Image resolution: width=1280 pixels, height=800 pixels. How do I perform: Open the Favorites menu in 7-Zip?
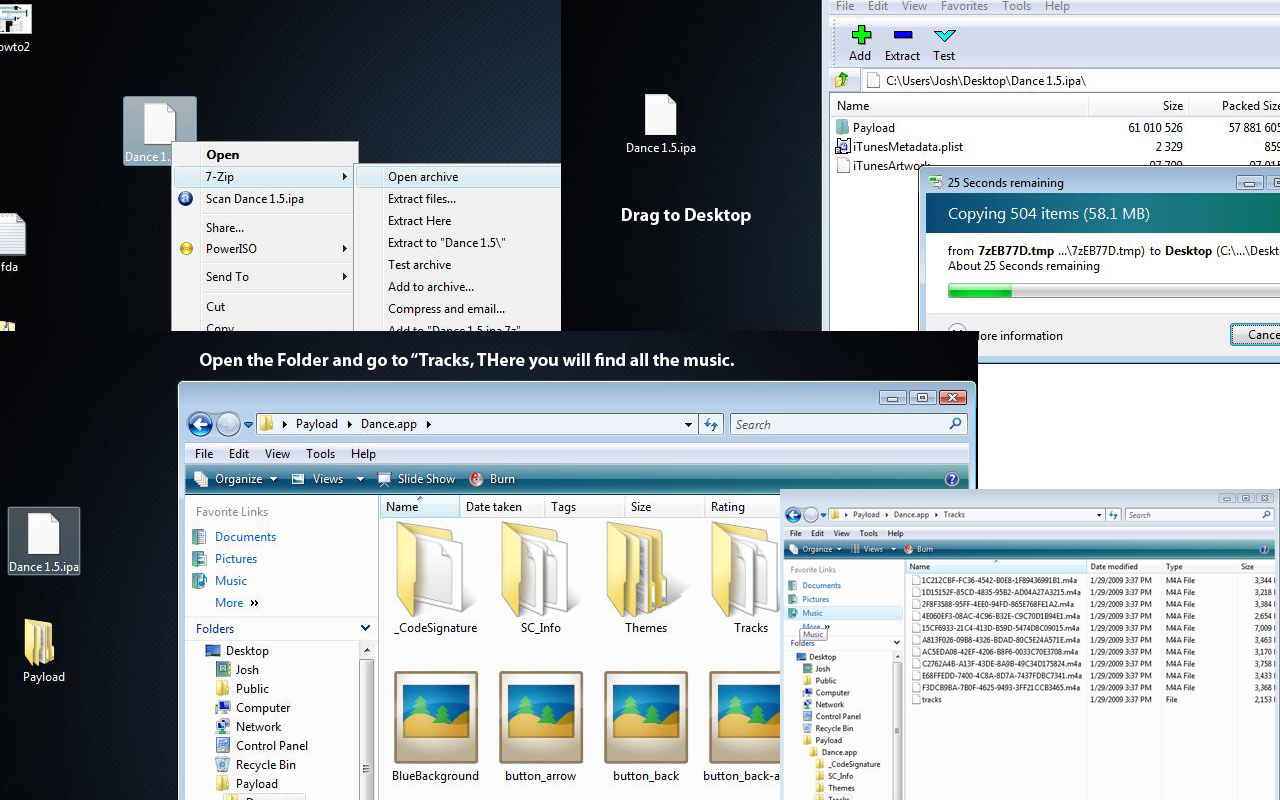964,6
